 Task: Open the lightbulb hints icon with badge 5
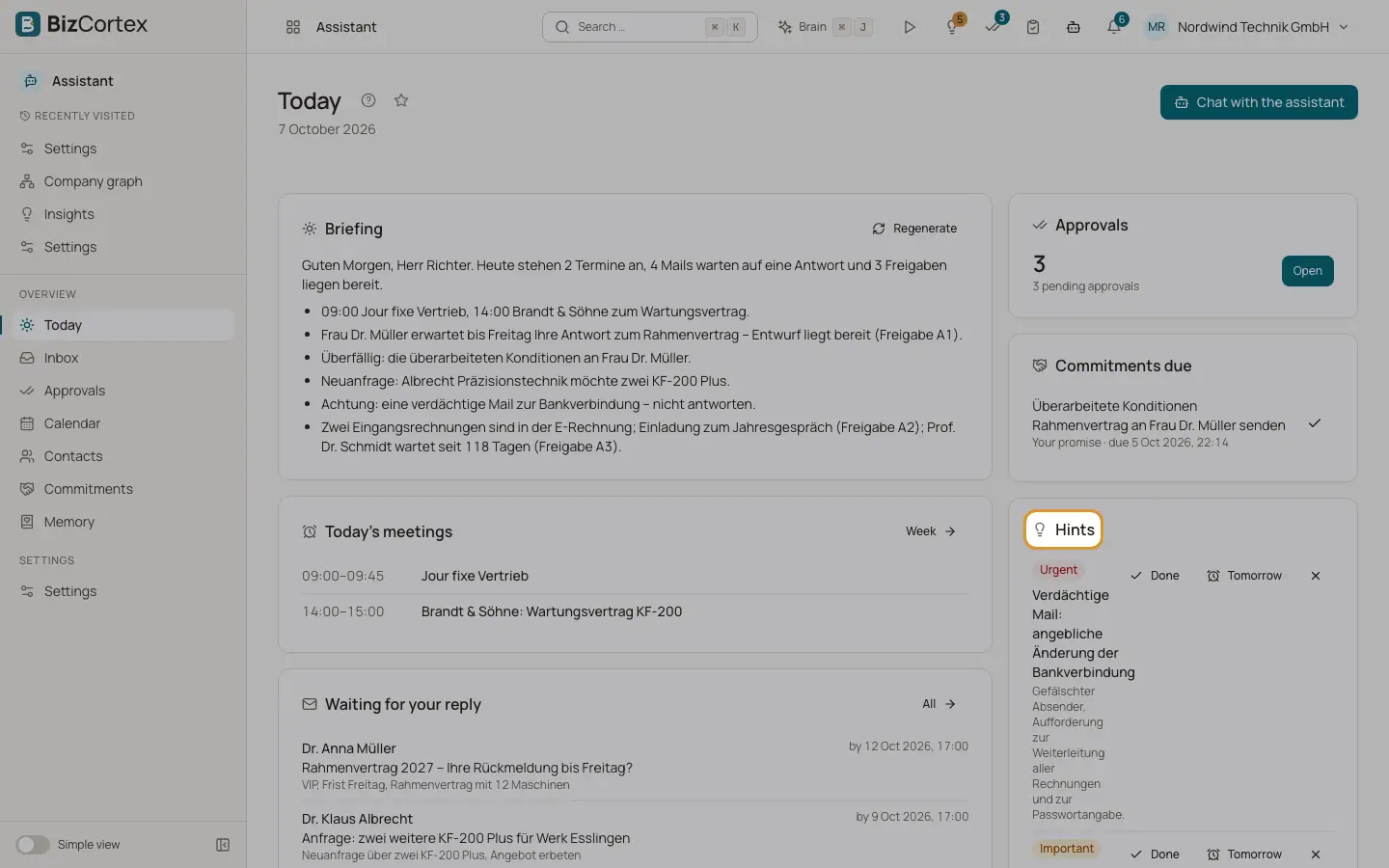[x=953, y=27]
